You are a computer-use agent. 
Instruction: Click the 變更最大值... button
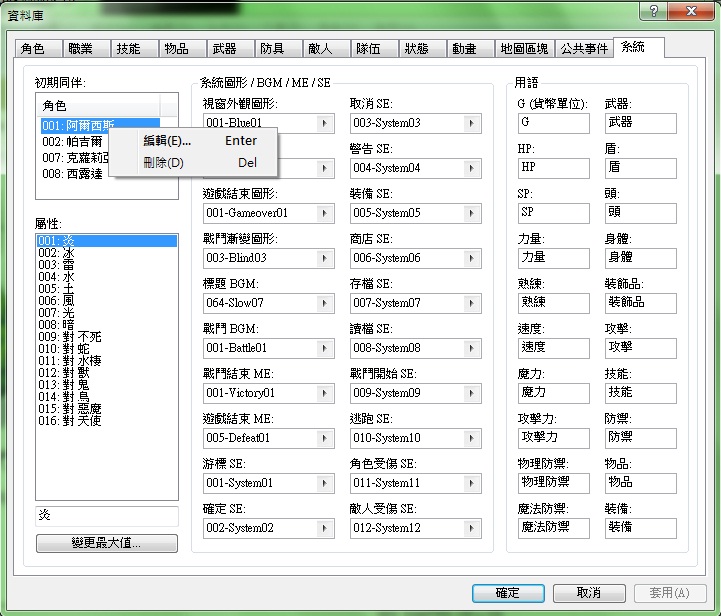107,543
